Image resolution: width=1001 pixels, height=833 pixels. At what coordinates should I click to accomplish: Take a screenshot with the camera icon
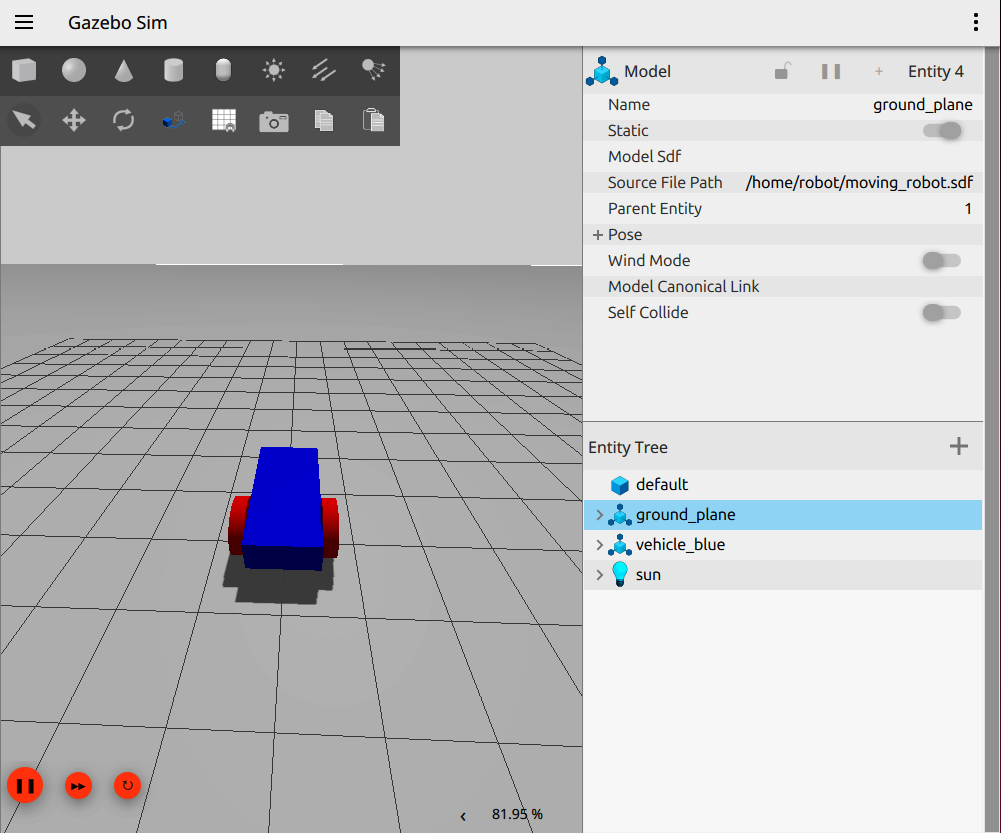(274, 119)
